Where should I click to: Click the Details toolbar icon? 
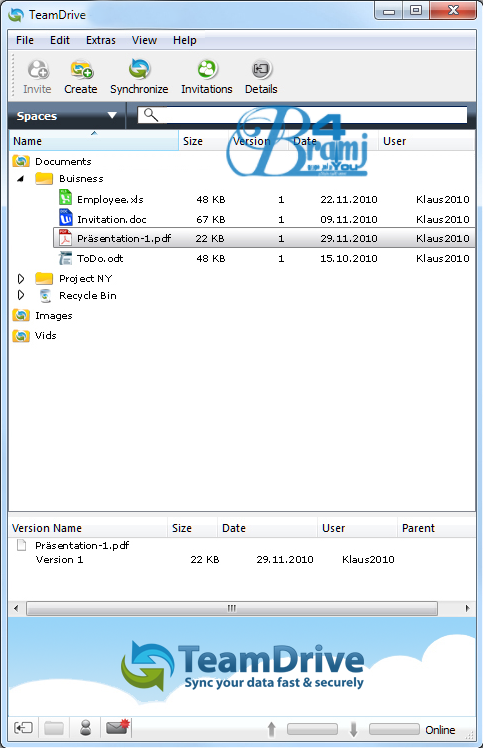point(261,70)
